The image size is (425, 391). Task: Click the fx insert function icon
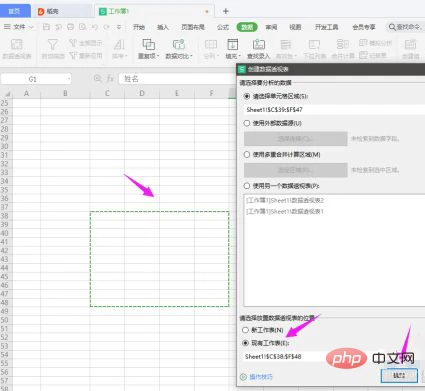click(x=110, y=79)
